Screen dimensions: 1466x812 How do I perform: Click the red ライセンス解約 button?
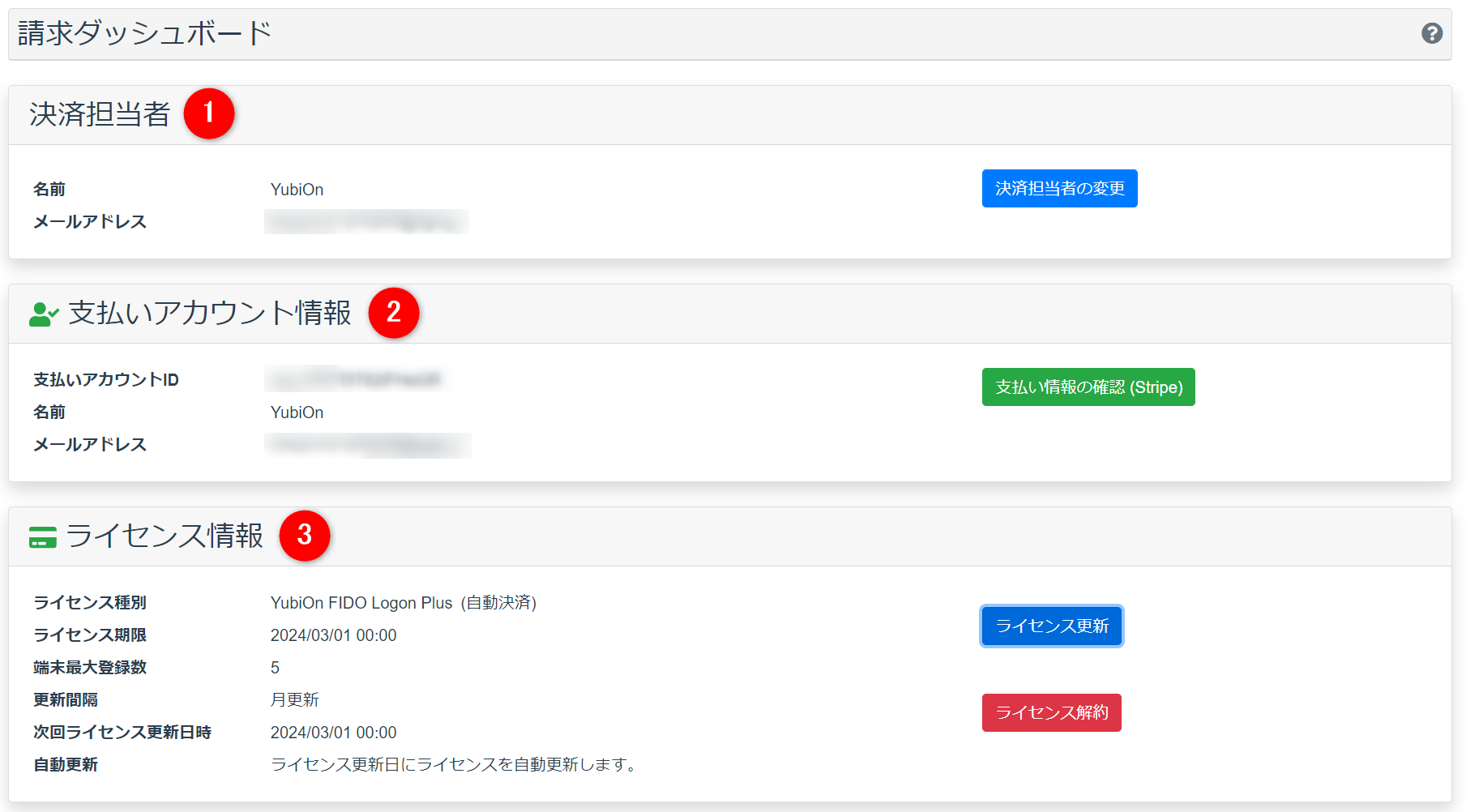(x=1051, y=713)
